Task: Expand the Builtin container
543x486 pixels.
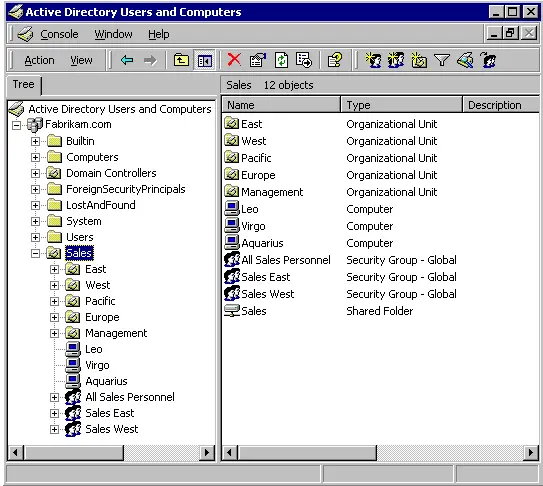Action: (35, 141)
